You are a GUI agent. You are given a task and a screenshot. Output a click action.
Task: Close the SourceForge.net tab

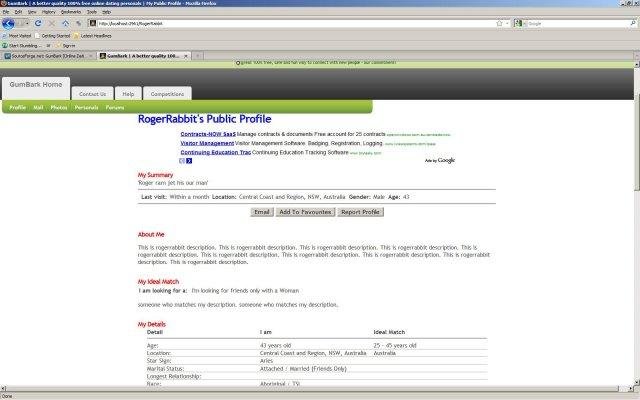[91, 56]
